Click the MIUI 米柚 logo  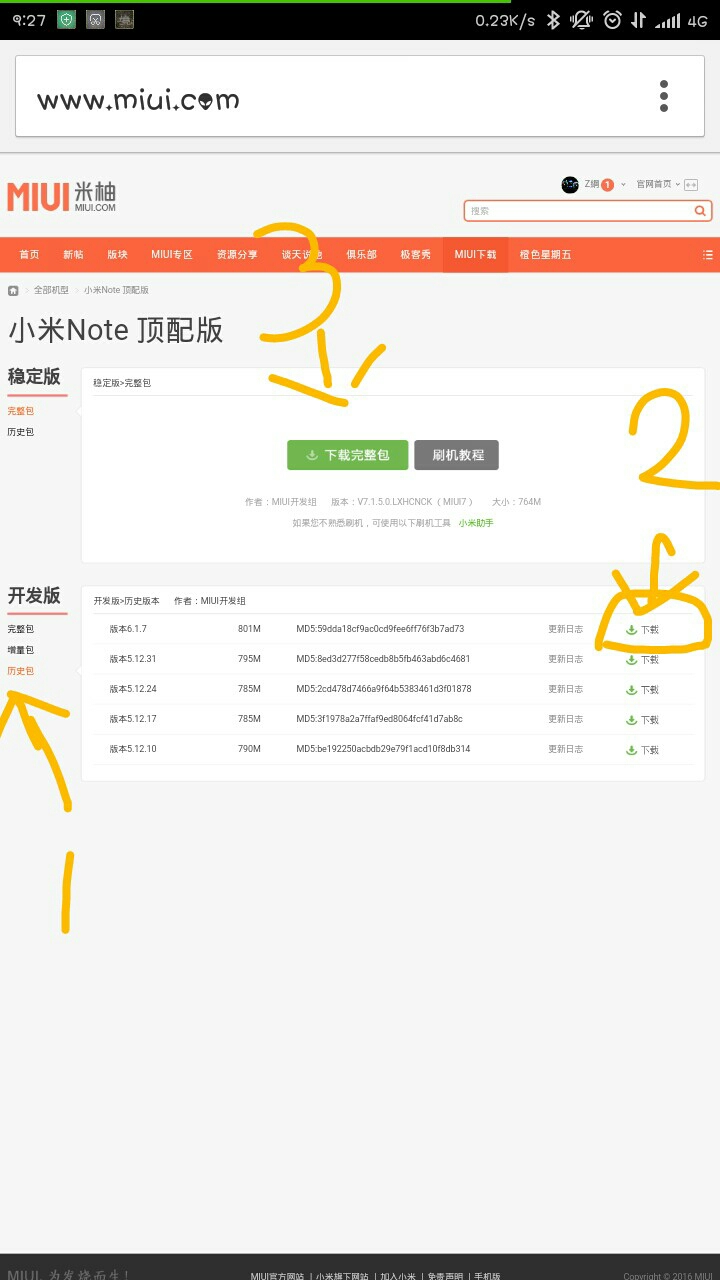coord(62,197)
